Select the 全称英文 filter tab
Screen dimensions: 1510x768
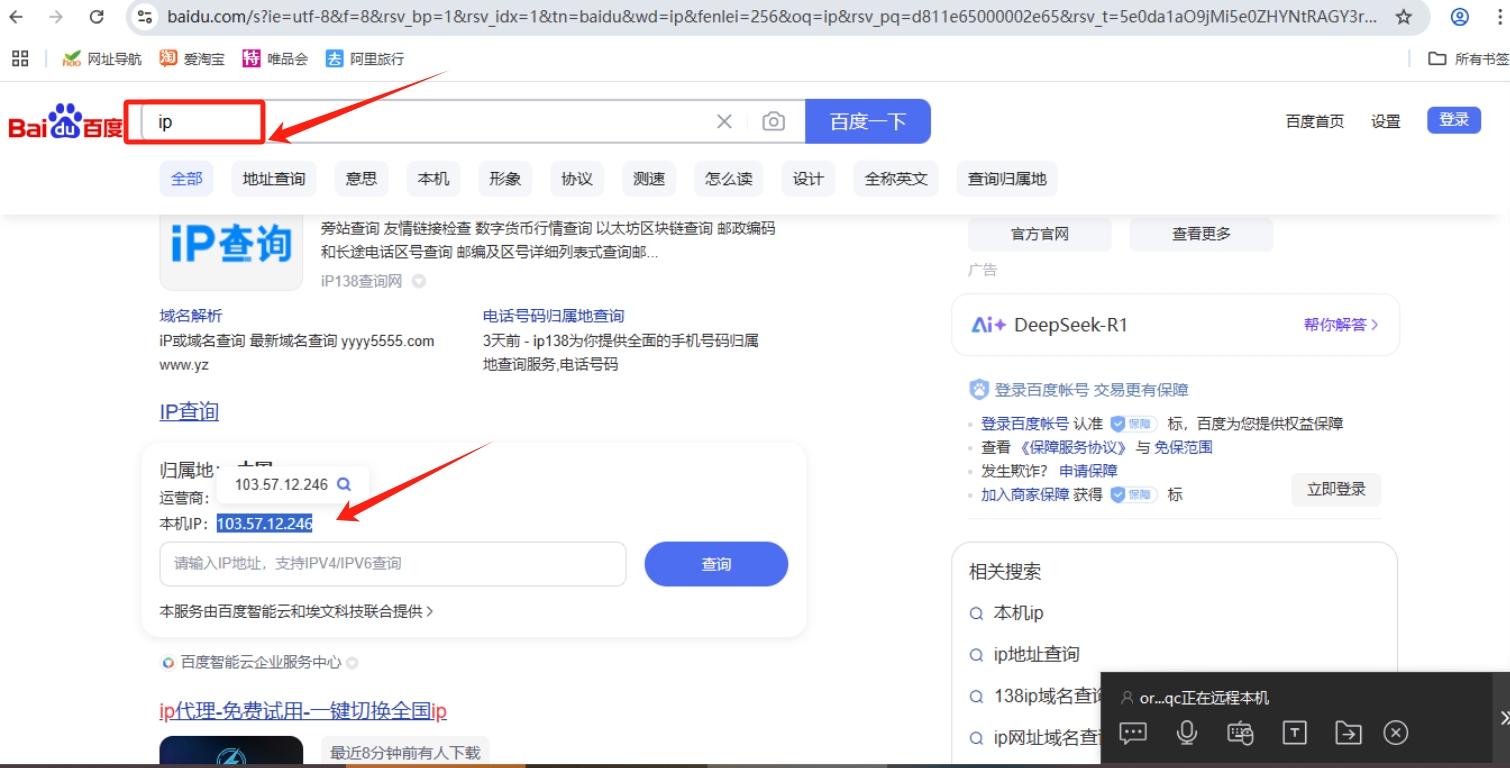pos(896,179)
